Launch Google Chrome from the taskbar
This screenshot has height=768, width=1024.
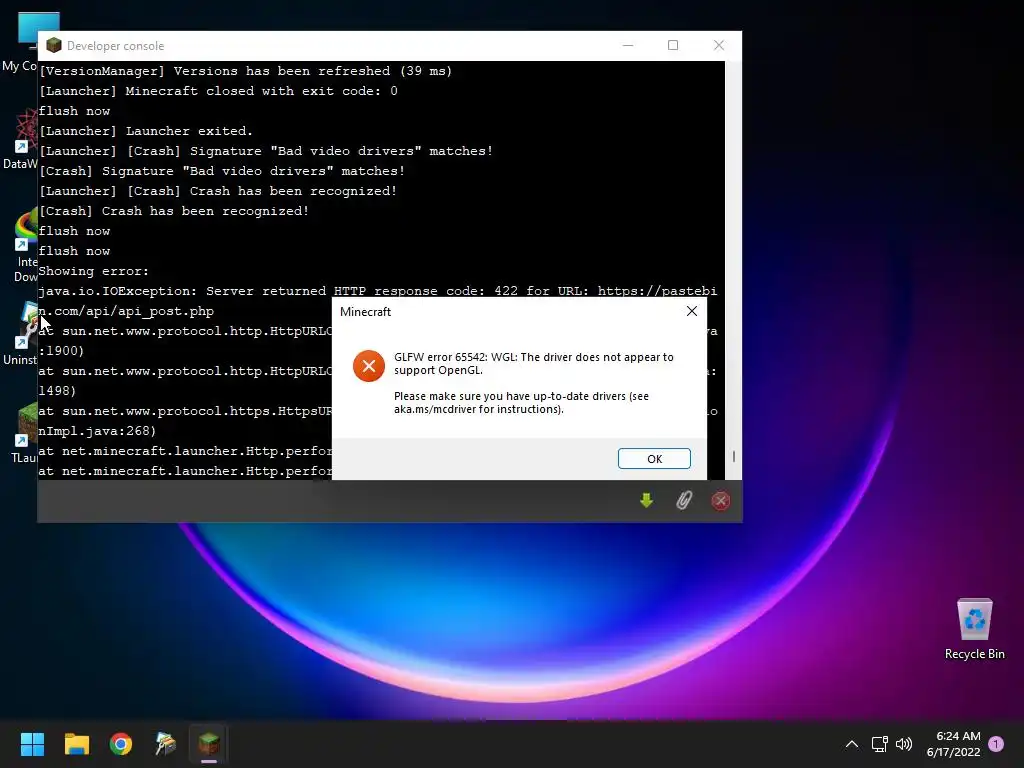pyautogui.click(x=121, y=744)
